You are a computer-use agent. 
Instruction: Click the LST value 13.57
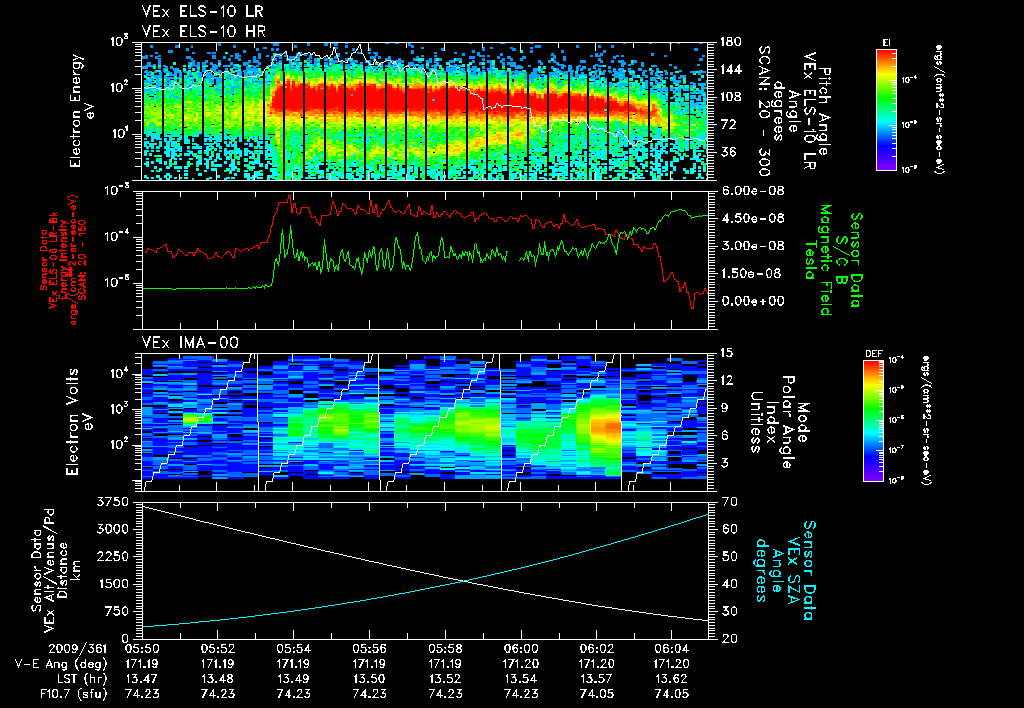596,679
